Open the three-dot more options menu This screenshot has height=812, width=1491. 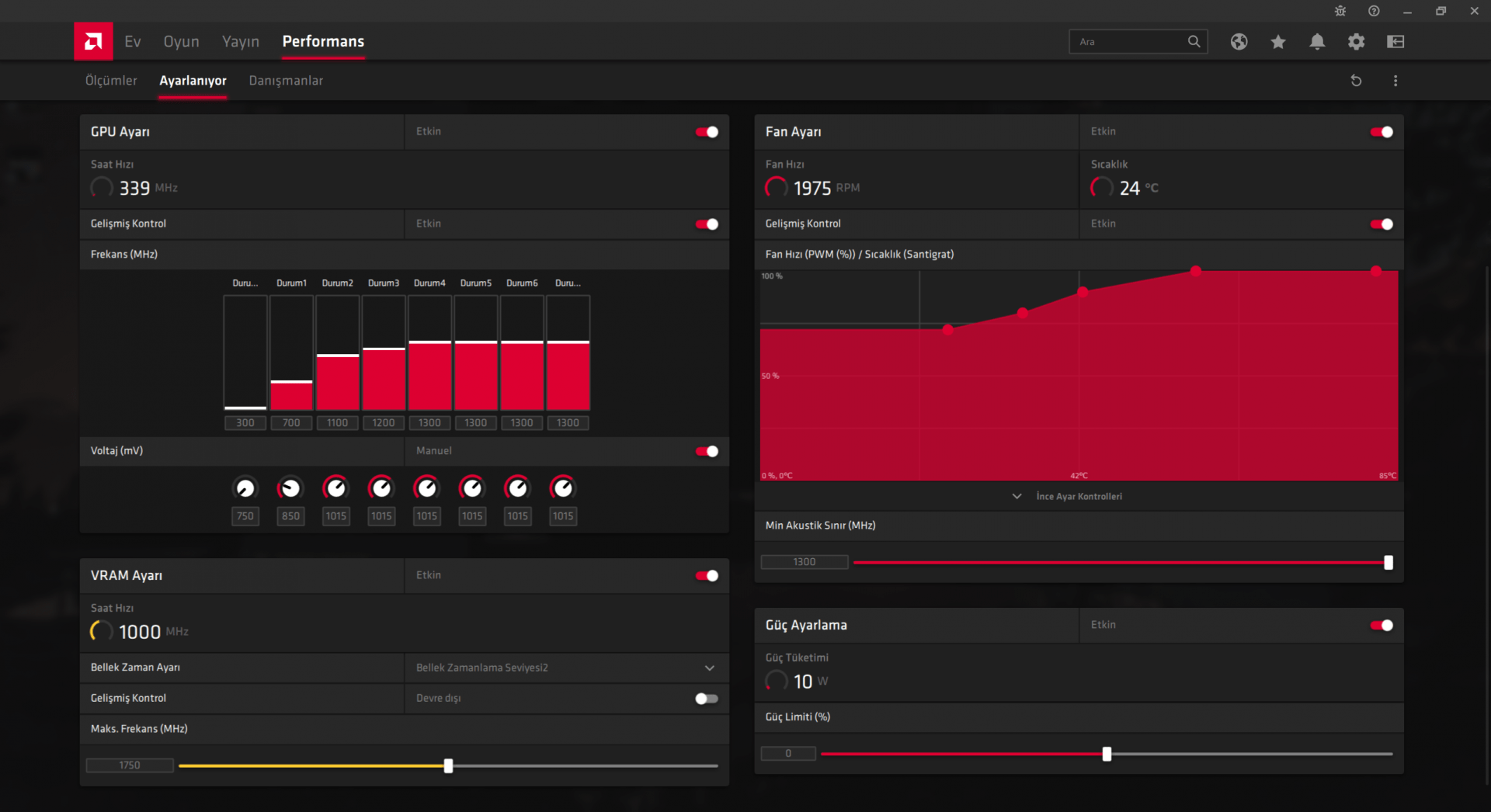tap(1395, 81)
